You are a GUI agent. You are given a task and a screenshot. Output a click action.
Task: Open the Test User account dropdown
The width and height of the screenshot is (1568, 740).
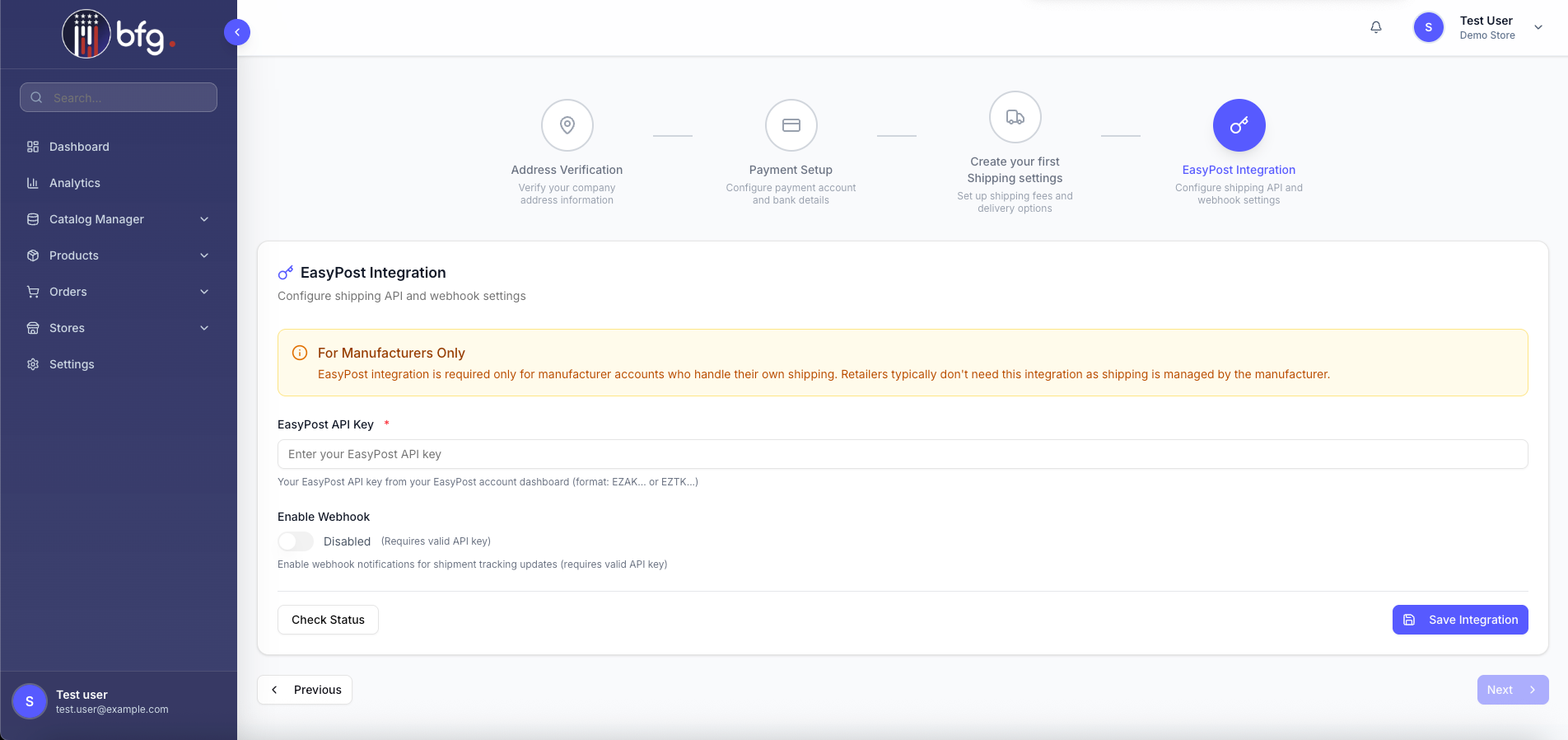(x=1538, y=27)
